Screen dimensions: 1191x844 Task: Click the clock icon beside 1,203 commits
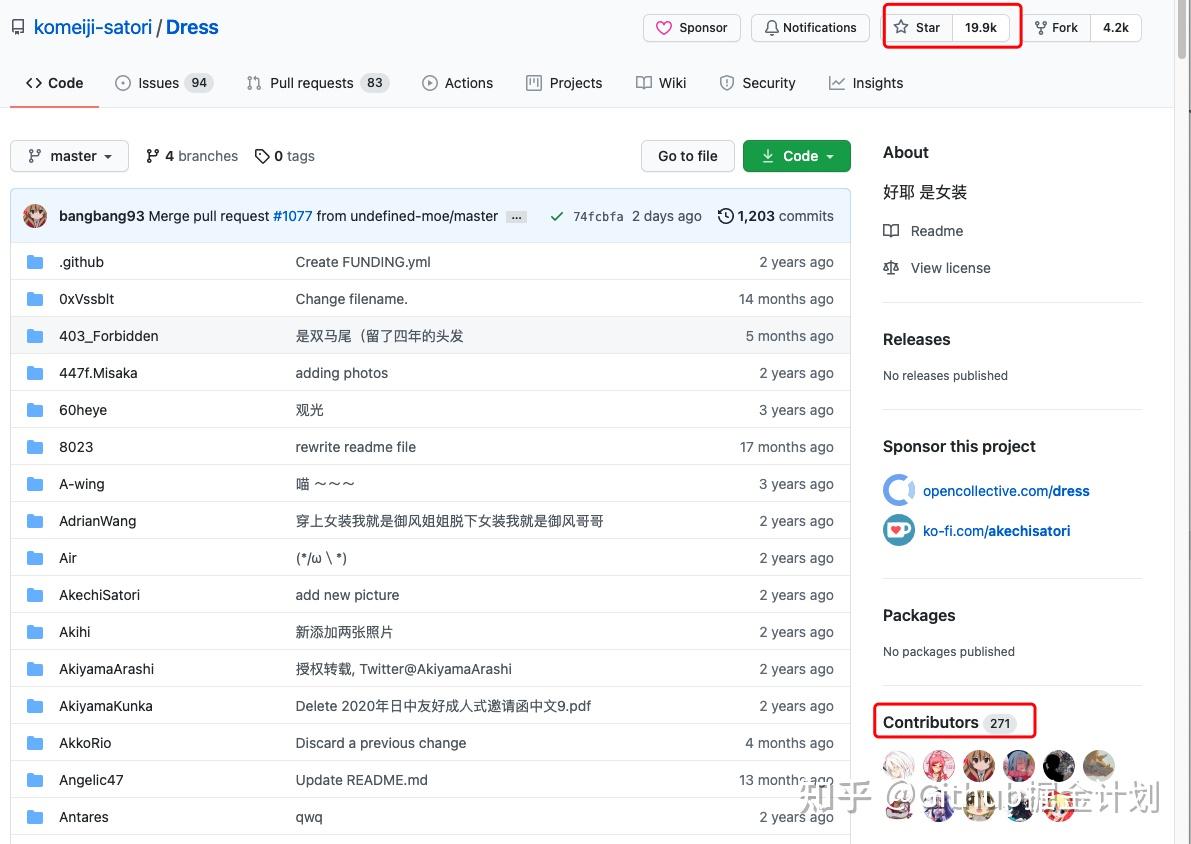(x=726, y=216)
